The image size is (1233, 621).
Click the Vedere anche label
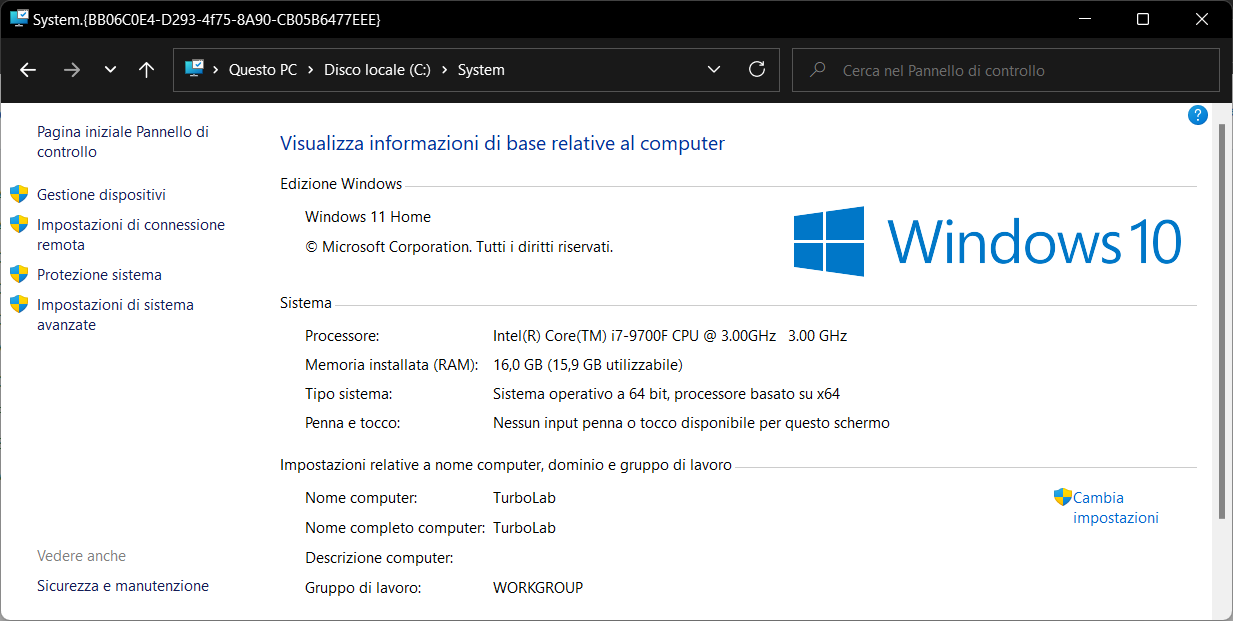82,556
